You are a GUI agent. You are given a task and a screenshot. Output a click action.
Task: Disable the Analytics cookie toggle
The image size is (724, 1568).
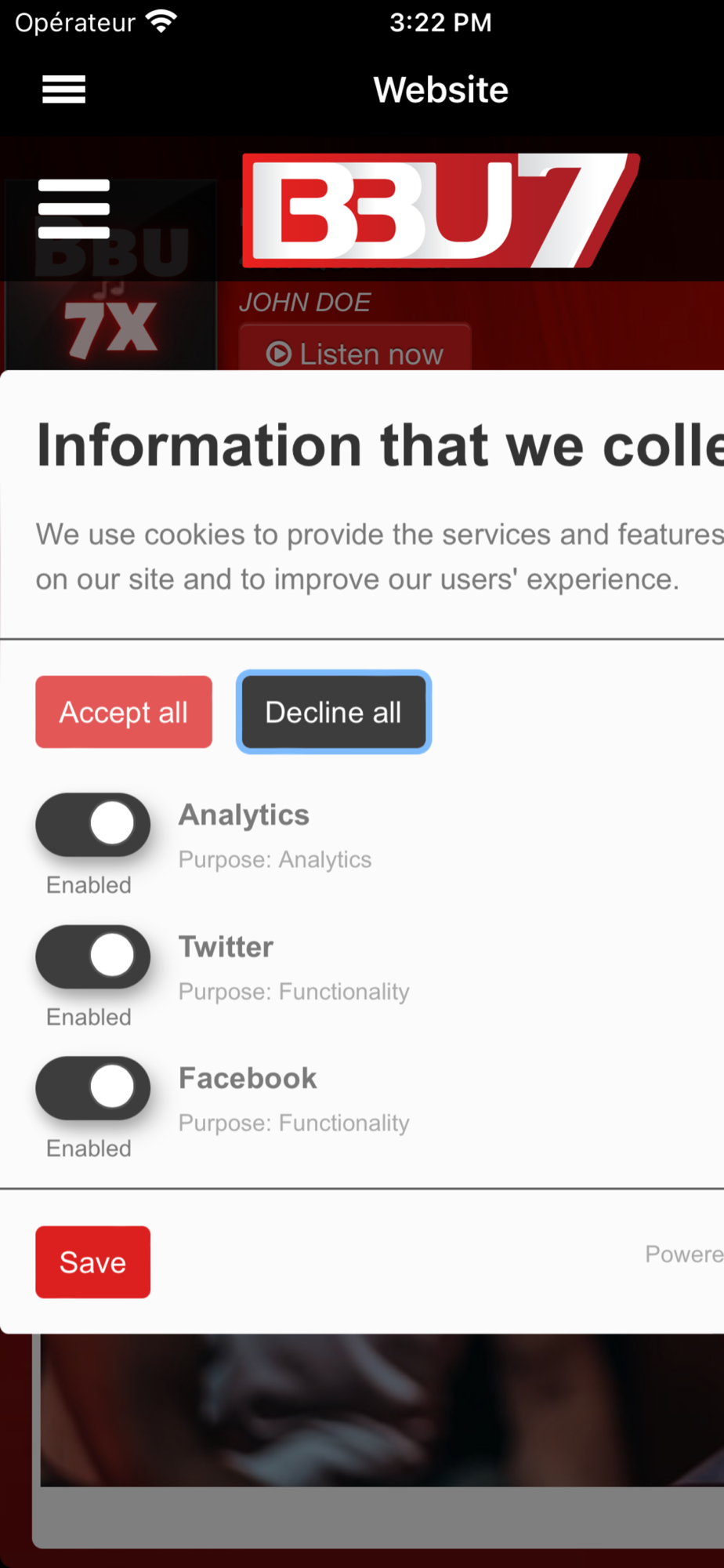pos(92,825)
